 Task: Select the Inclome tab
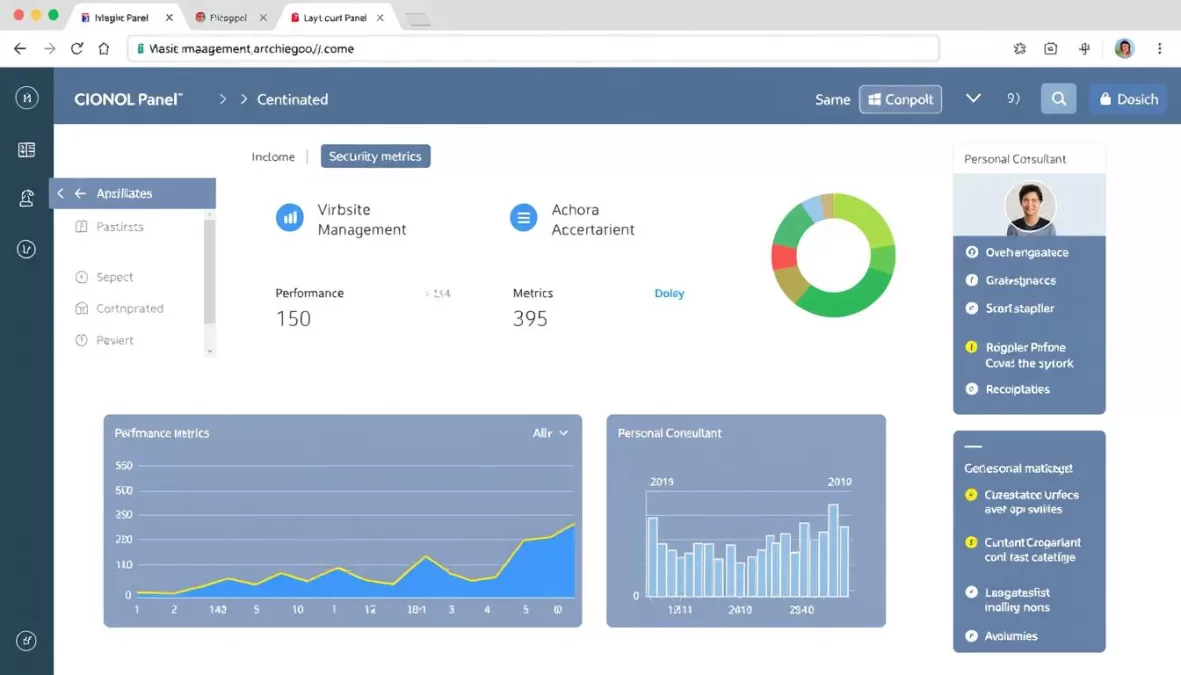click(x=275, y=156)
